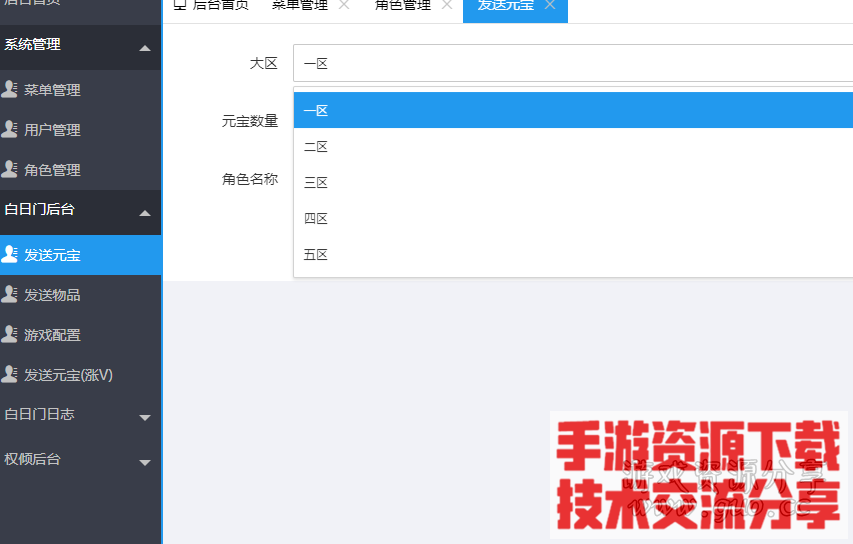
Task: Click monitor icon on 后台首页 tab
Action: (x=180, y=5)
